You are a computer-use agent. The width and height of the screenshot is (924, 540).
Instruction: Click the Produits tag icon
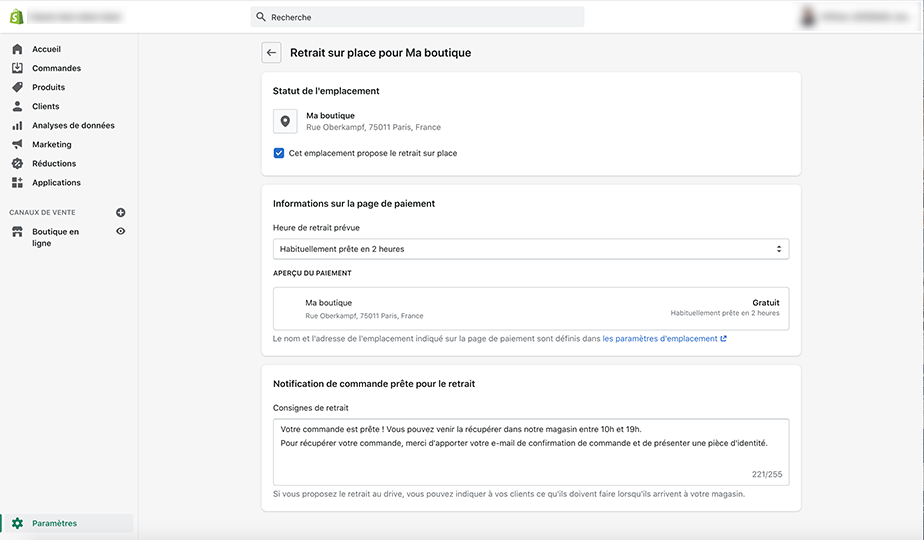(x=17, y=87)
